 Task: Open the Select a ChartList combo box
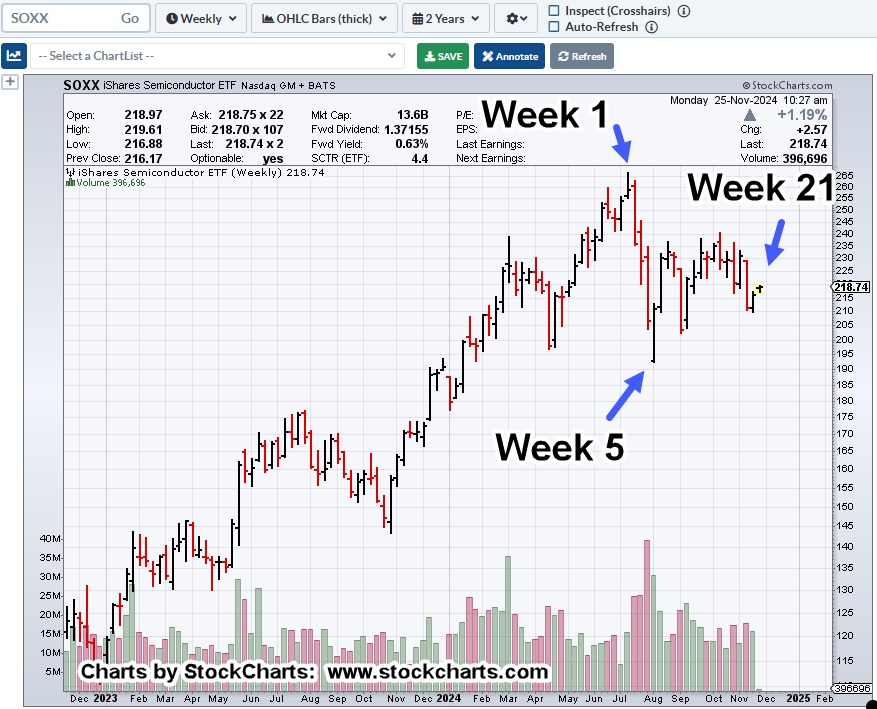(217, 56)
